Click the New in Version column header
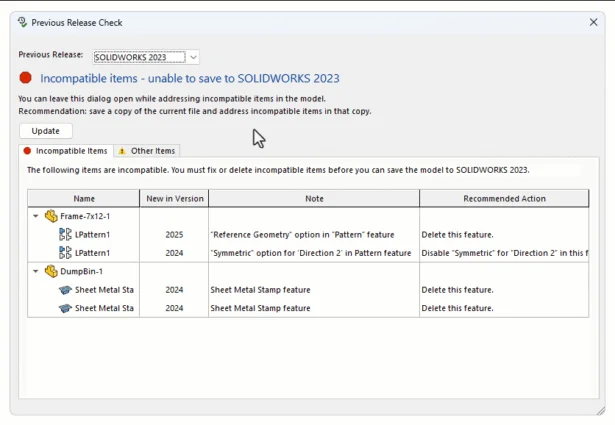 (x=174, y=198)
